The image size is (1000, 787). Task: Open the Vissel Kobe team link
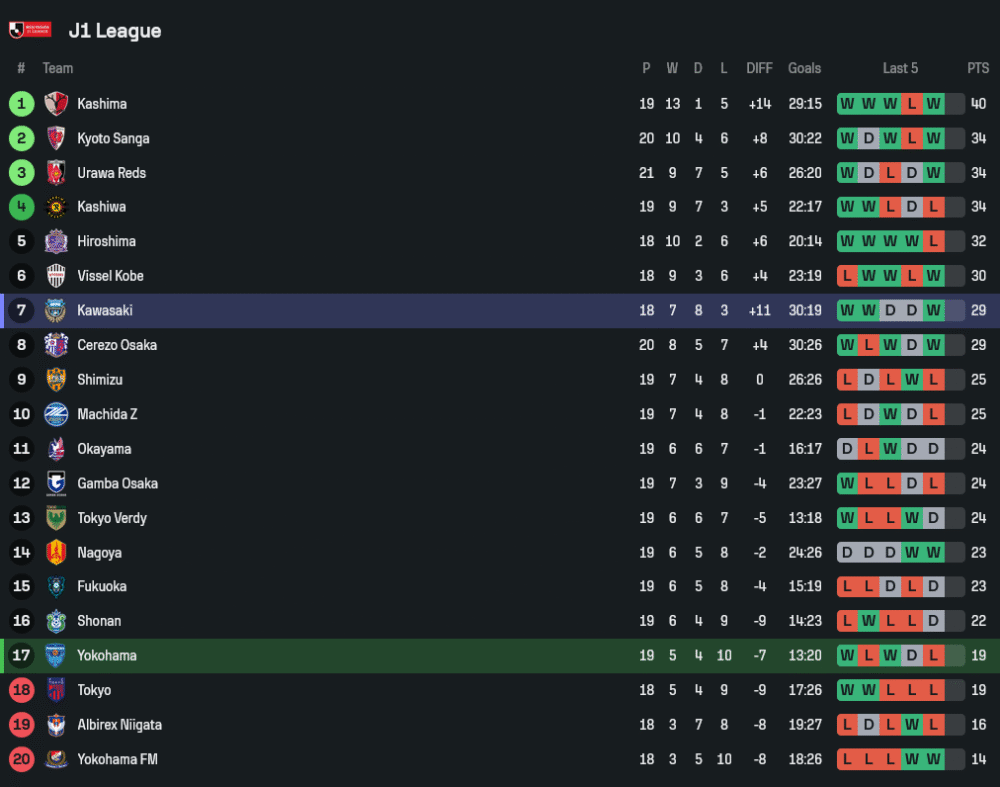click(110, 276)
